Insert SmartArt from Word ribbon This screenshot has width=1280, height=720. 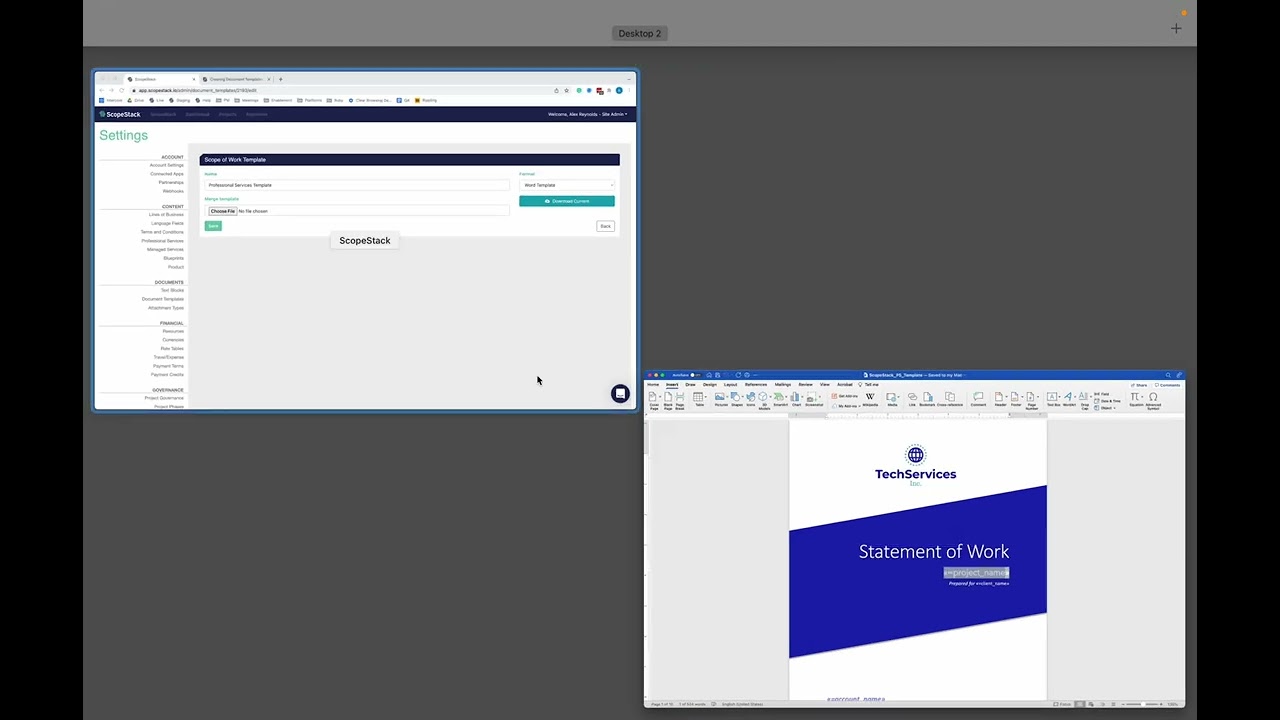click(781, 400)
